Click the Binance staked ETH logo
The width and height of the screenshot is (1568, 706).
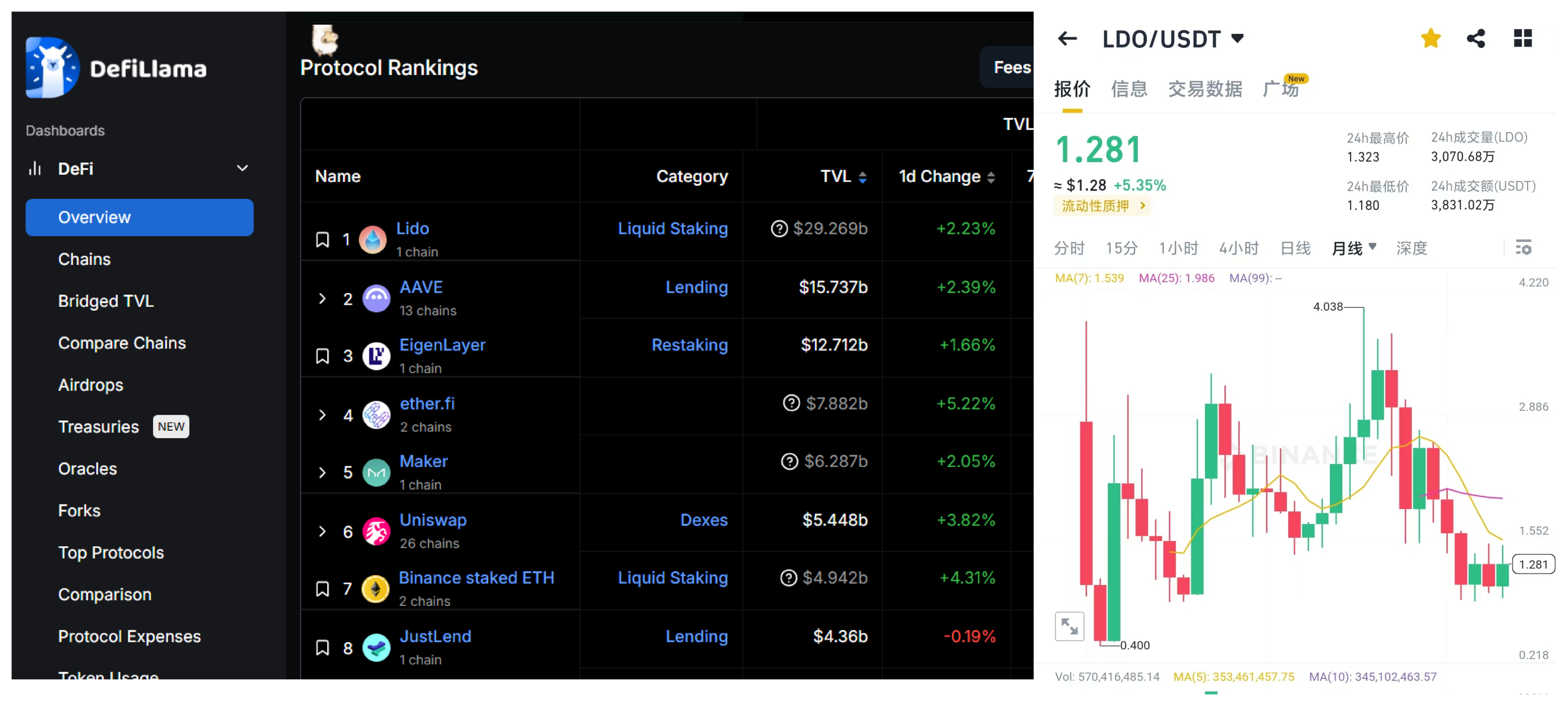tap(376, 589)
